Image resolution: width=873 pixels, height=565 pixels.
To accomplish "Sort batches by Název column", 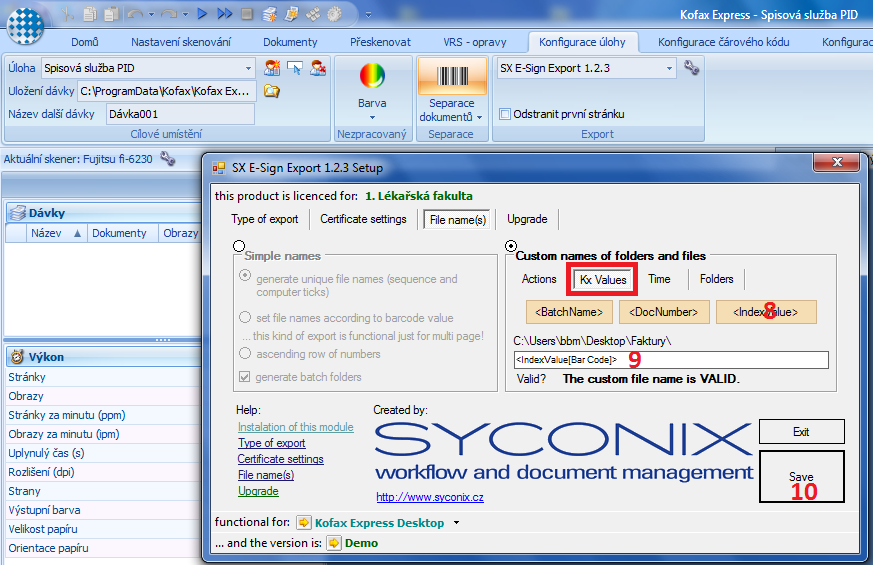I will 57,233.
